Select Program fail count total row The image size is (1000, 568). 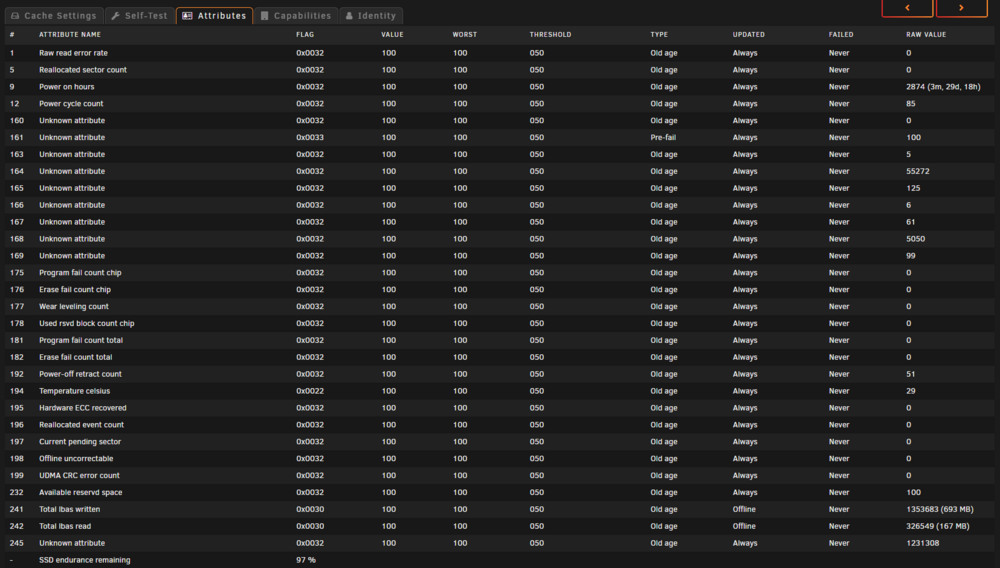500,340
